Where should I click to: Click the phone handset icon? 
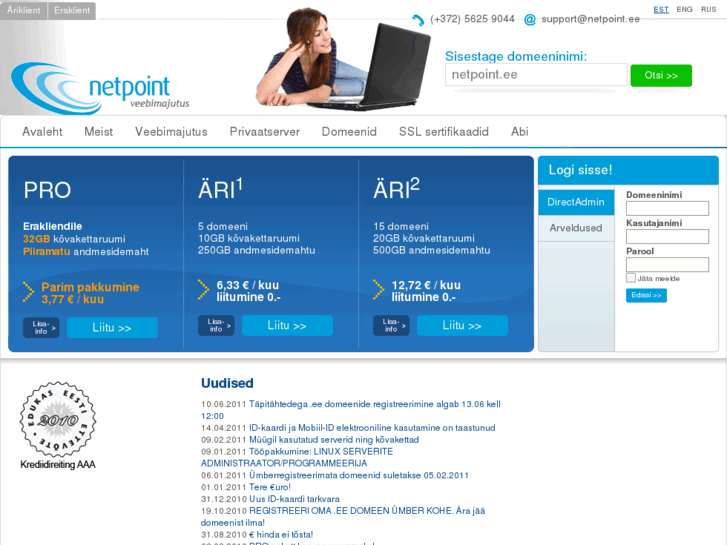click(418, 20)
